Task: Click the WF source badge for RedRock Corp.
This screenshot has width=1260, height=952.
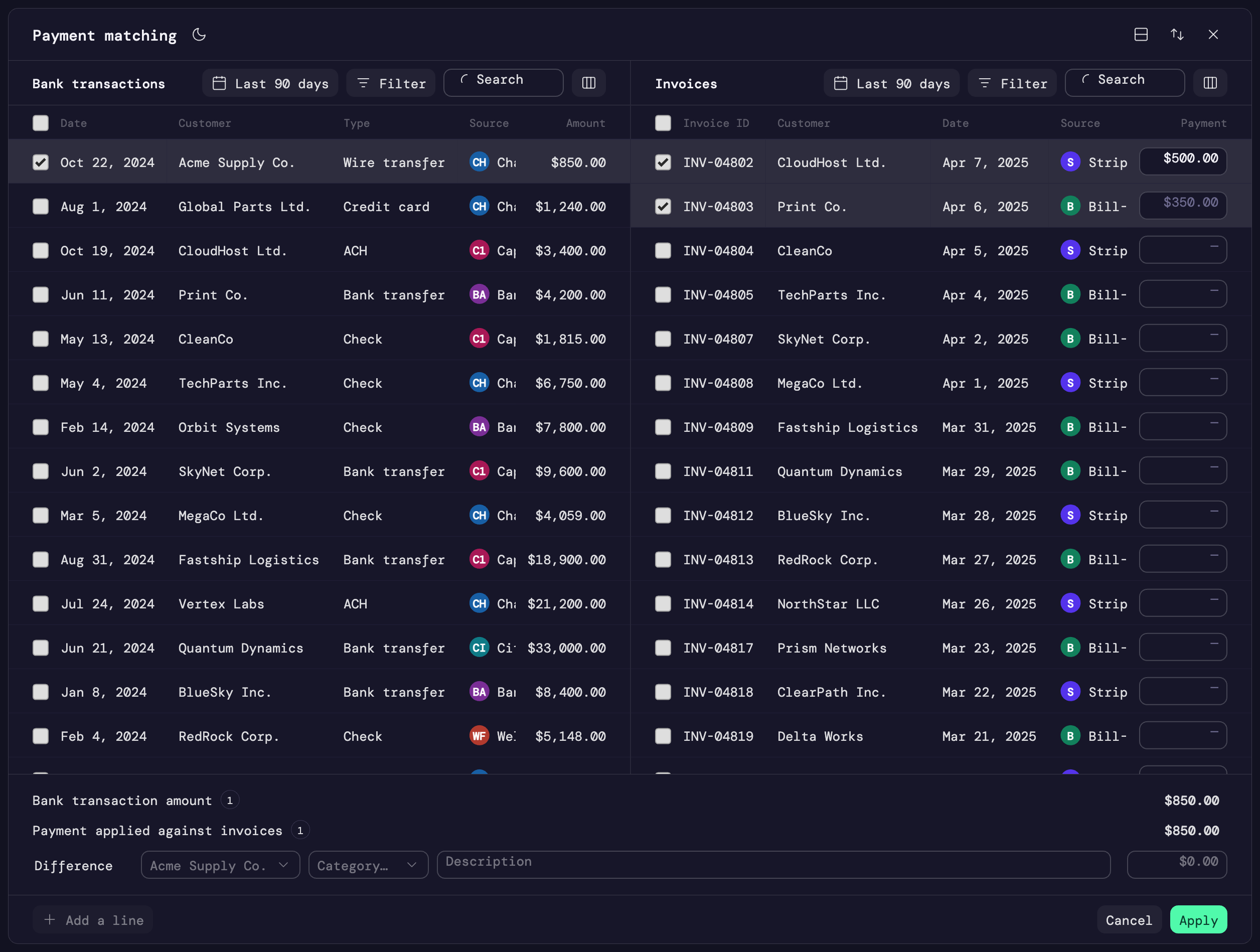Action: 479,736
